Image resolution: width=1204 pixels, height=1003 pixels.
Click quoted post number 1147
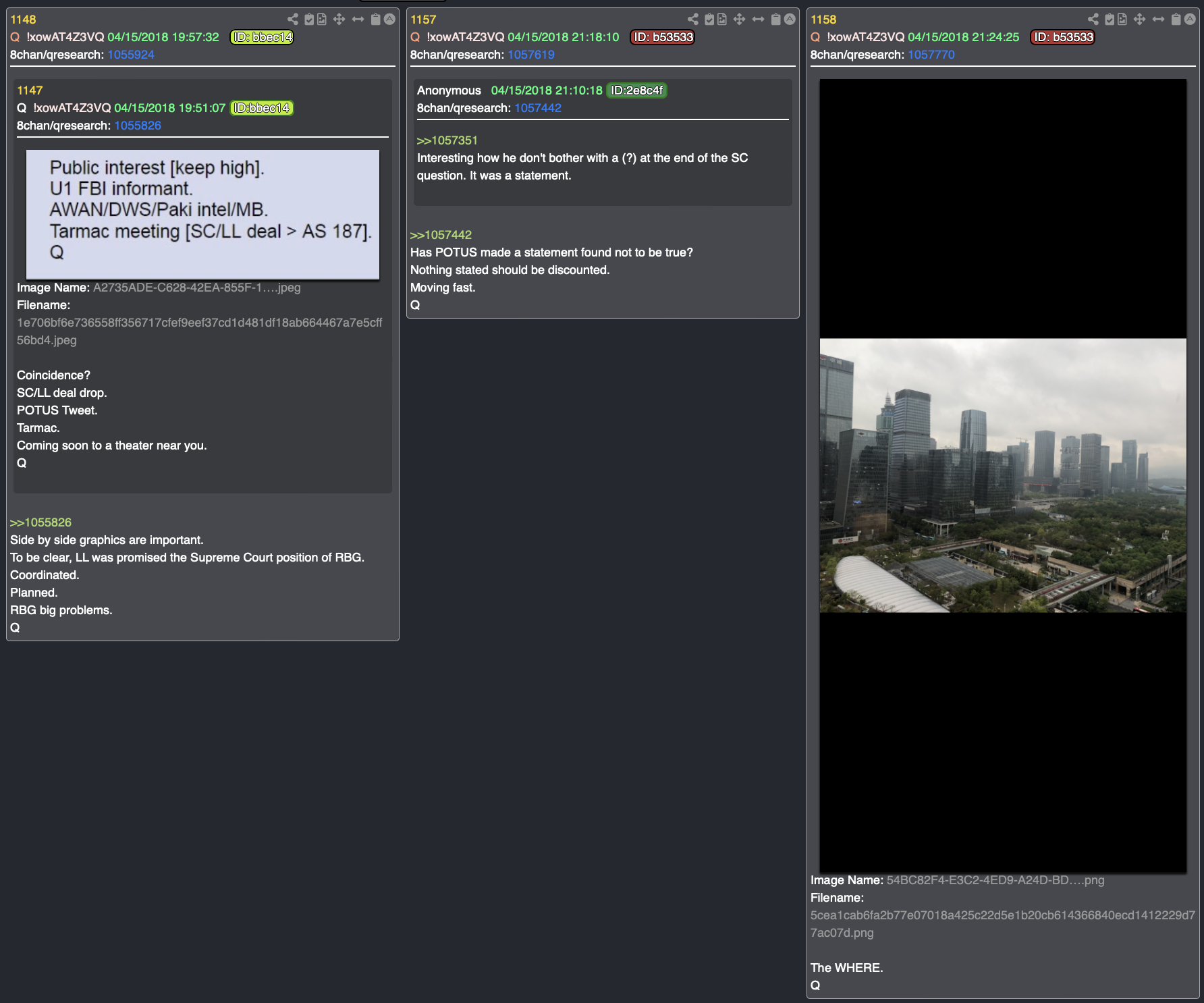(30, 90)
